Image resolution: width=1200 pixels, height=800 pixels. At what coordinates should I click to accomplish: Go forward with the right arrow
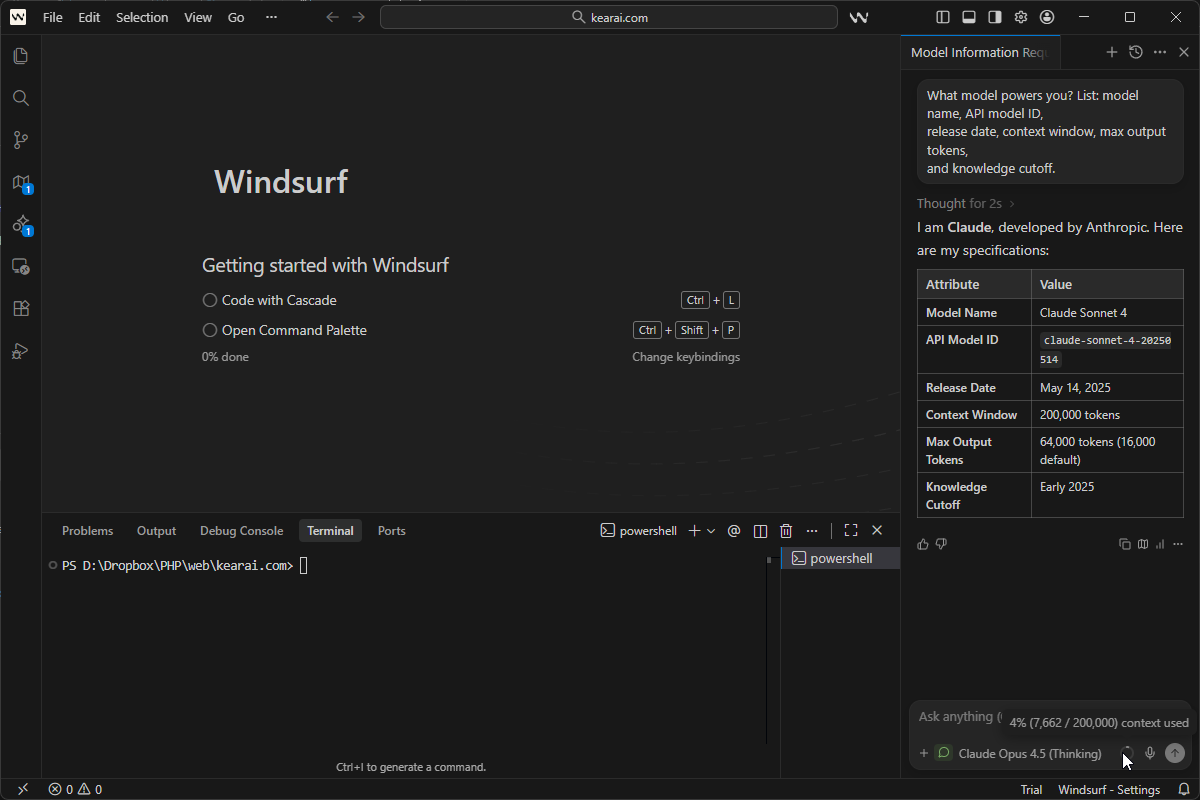(x=359, y=17)
